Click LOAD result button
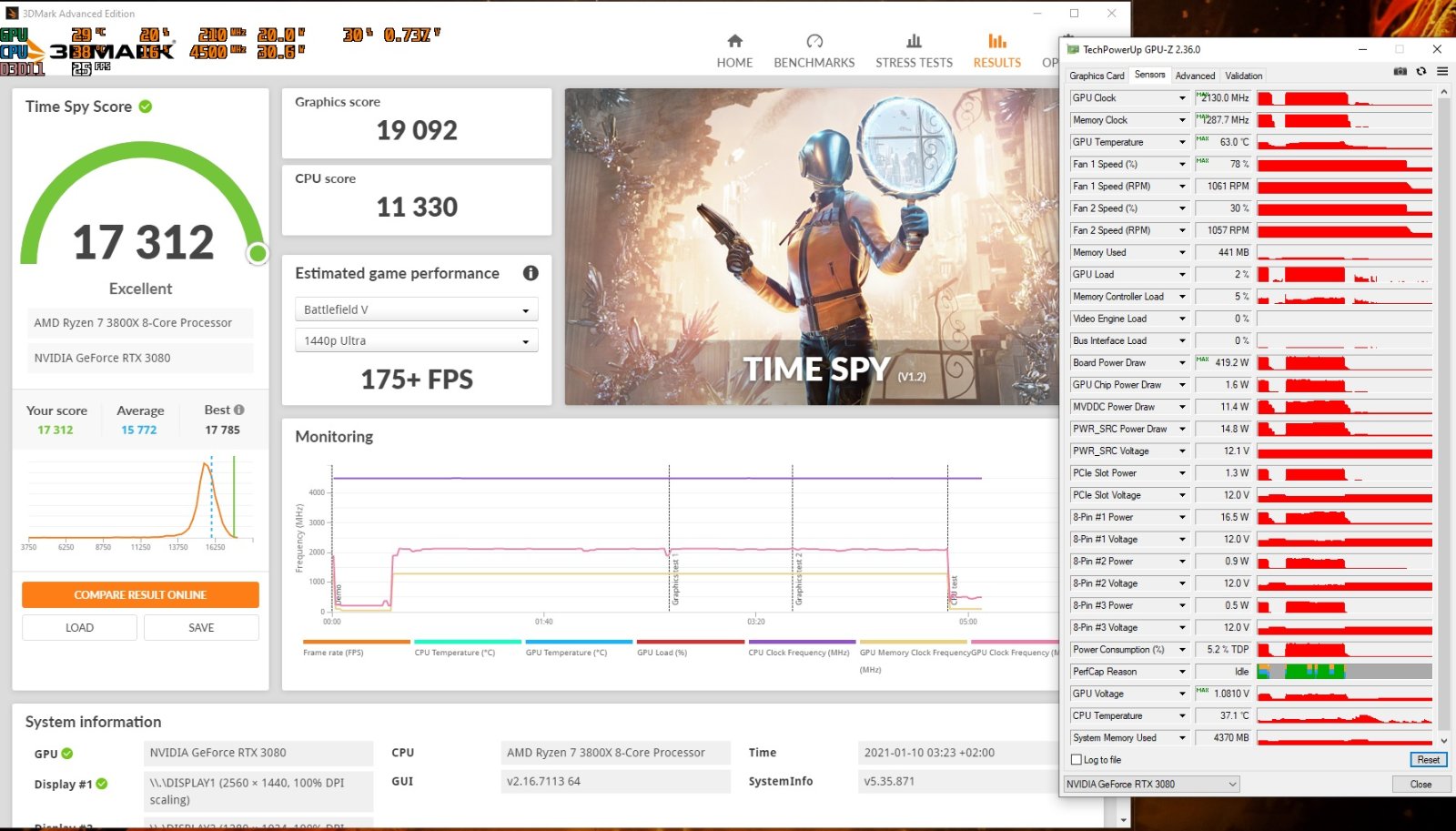 click(79, 627)
